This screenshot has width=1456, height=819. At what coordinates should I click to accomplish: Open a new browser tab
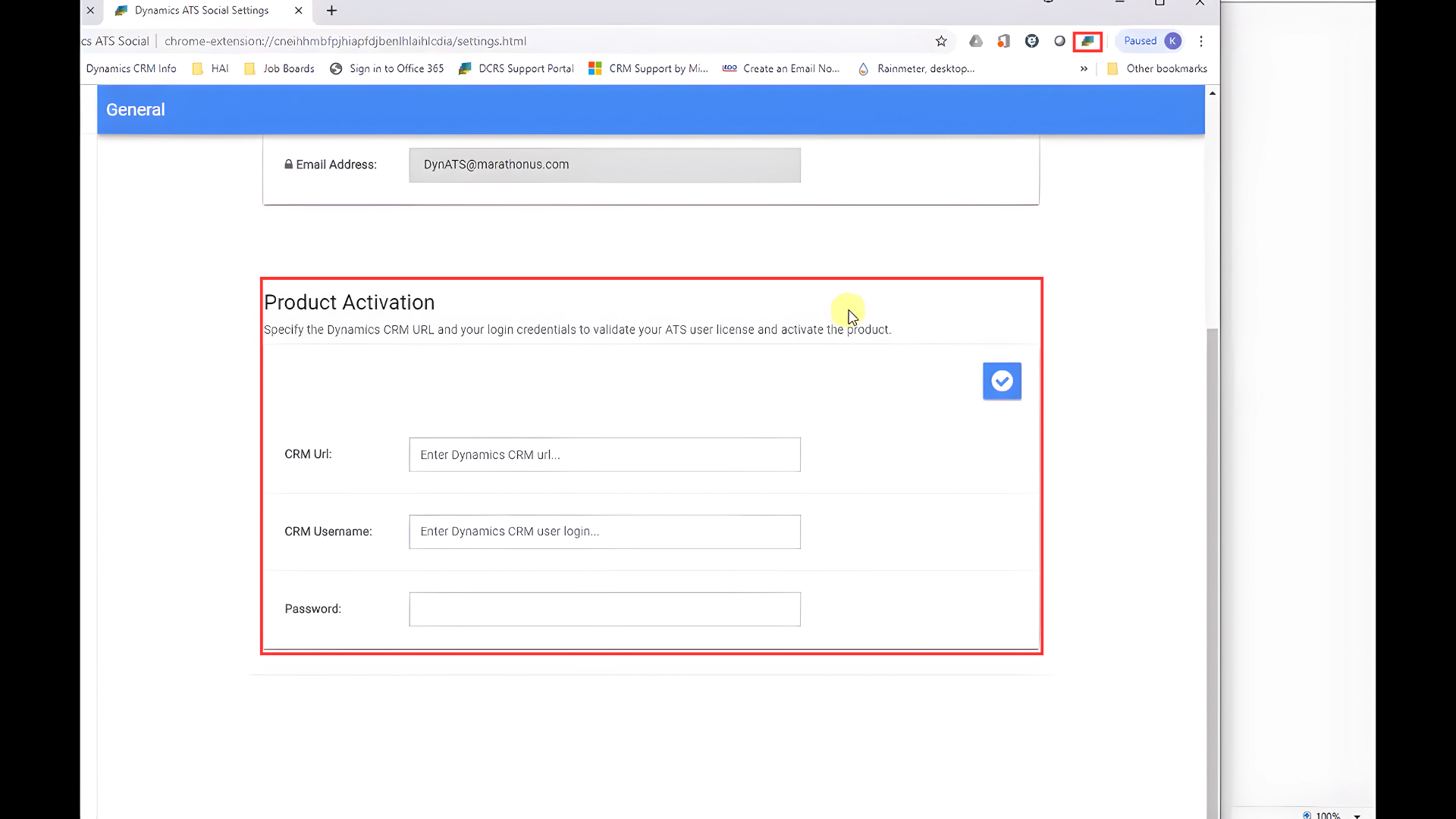tap(331, 11)
